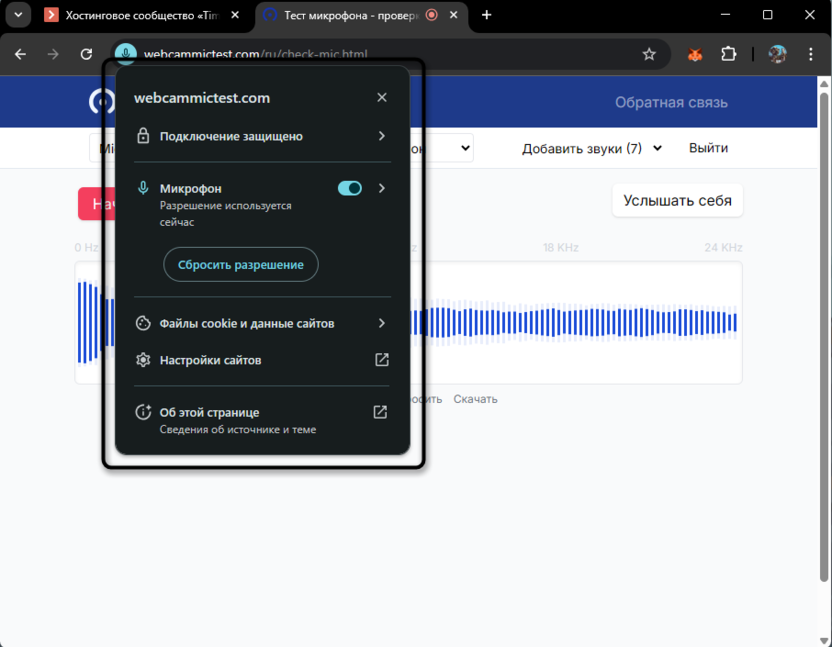Click the microphone icon in the popup
The width and height of the screenshot is (832, 647).
point(143,188)
